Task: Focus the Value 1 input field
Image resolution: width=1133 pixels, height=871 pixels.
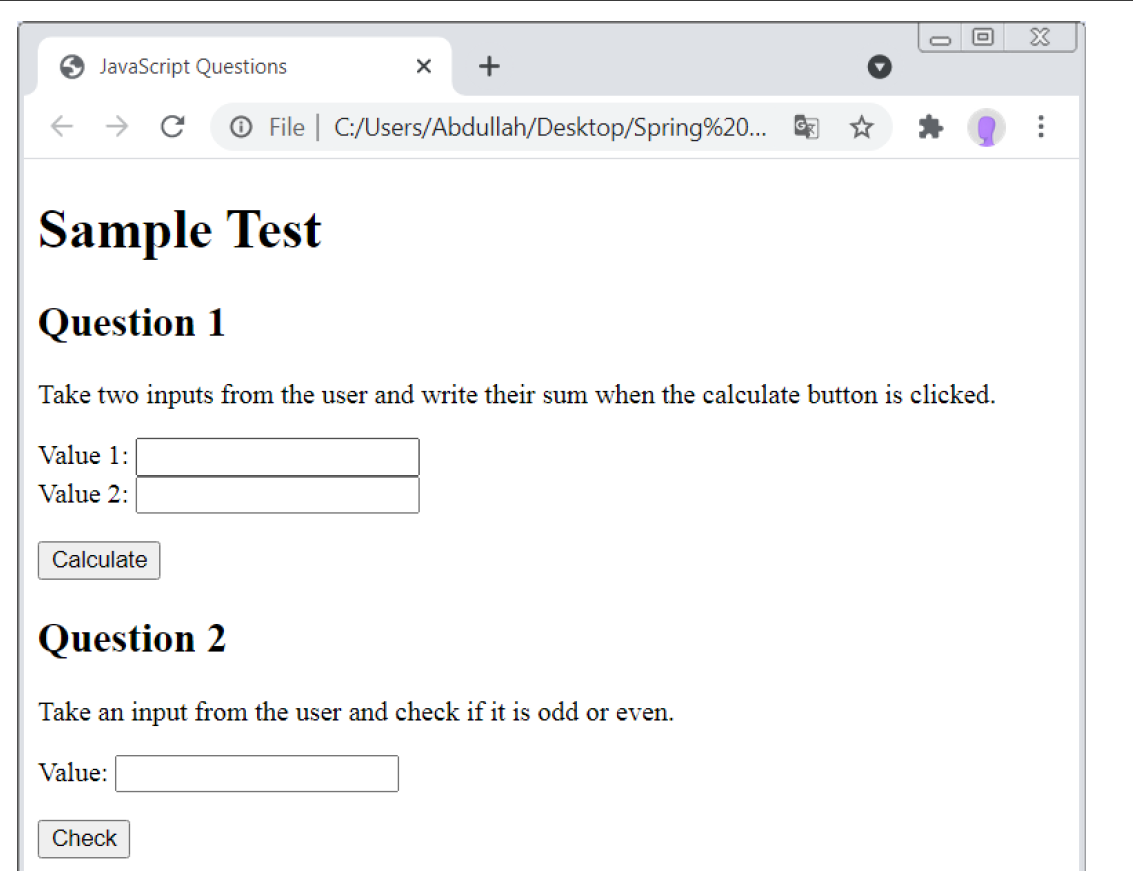Action: tap(277, 457)
